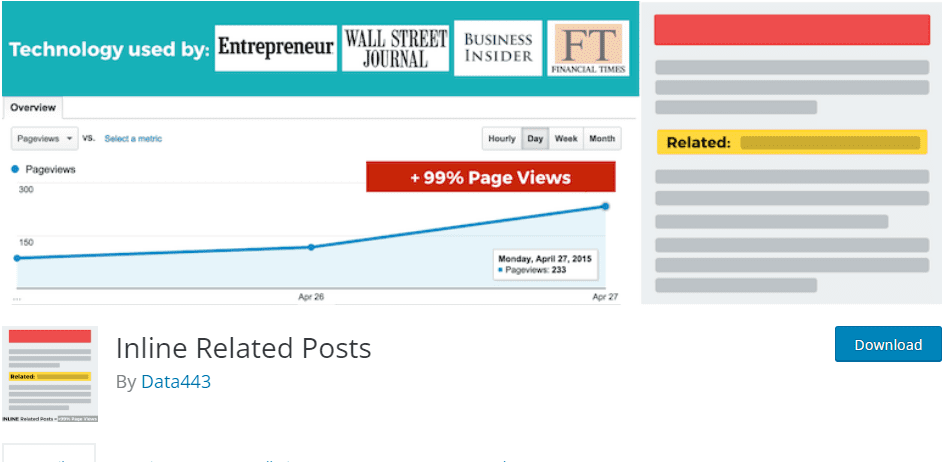Viewport: 942px width, 462px height.
Task: Click the Apr 26 data point on chart
Action: point(311,247)
